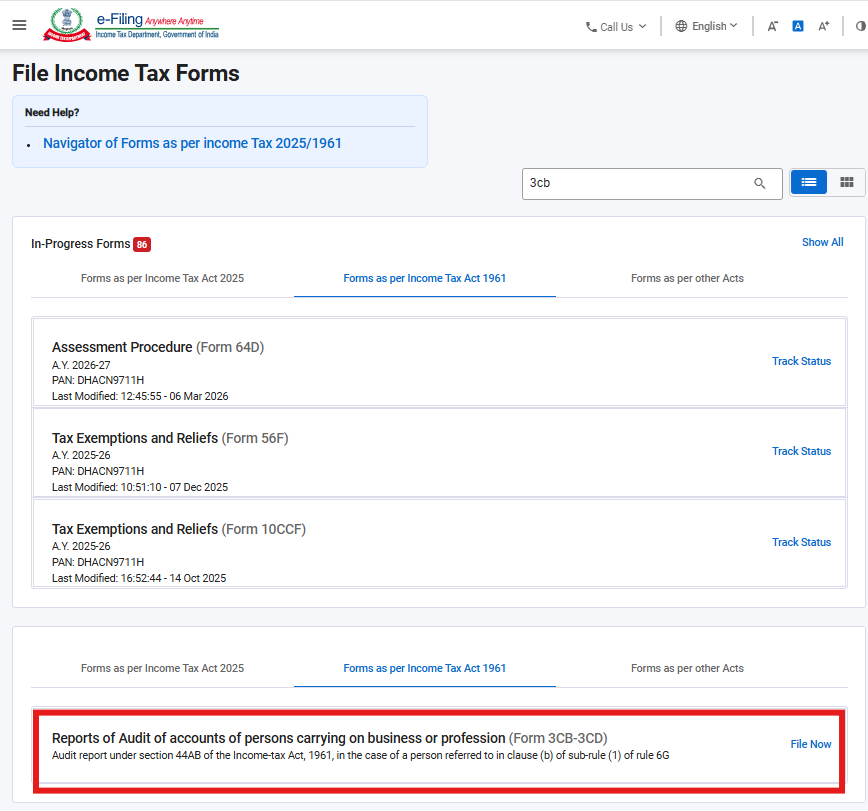This screenshot has width=868, height=811.
Task: Reset to default font size
Action: point(798,26)
